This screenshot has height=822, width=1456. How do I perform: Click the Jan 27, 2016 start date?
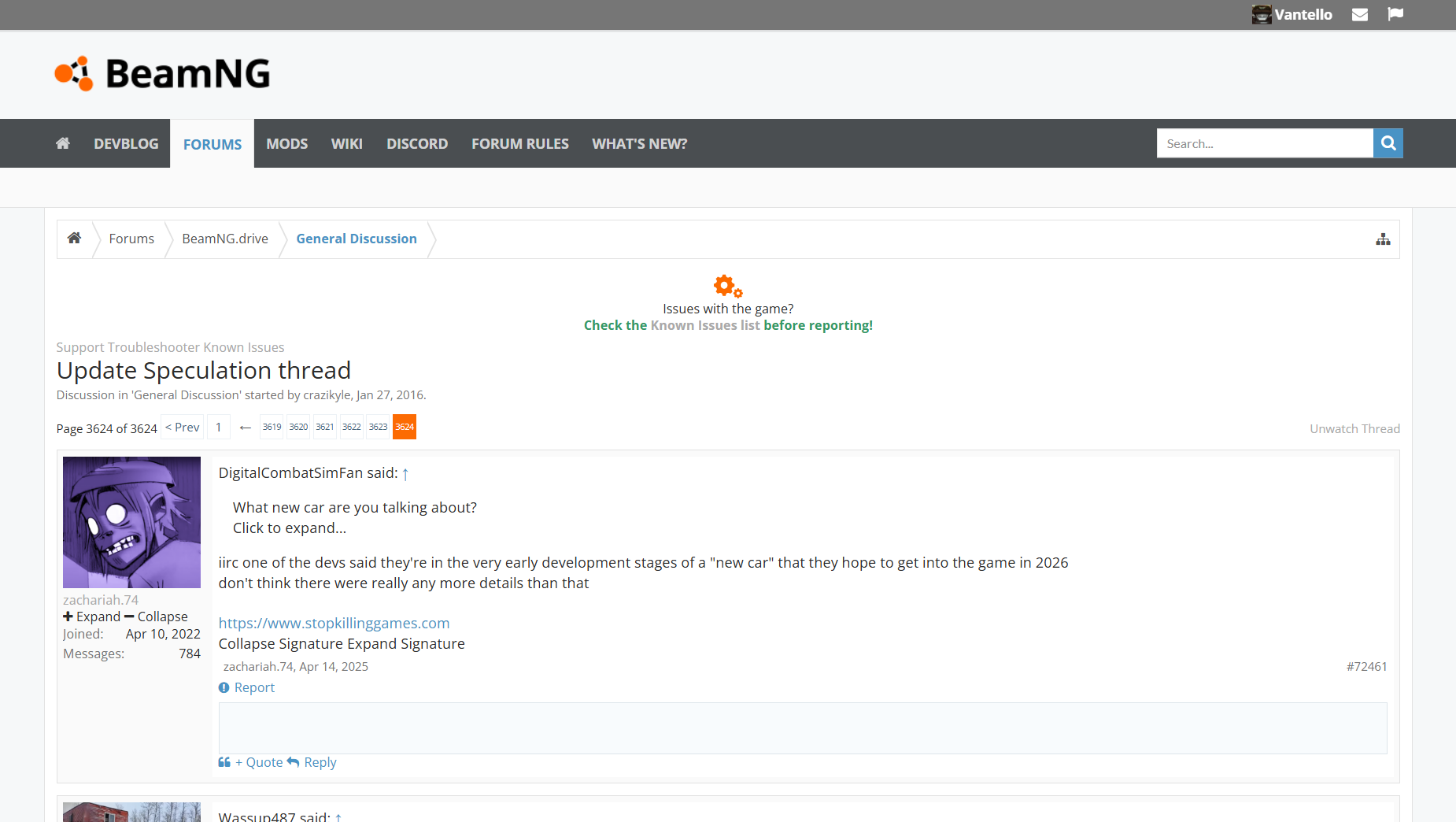[390, 394]
